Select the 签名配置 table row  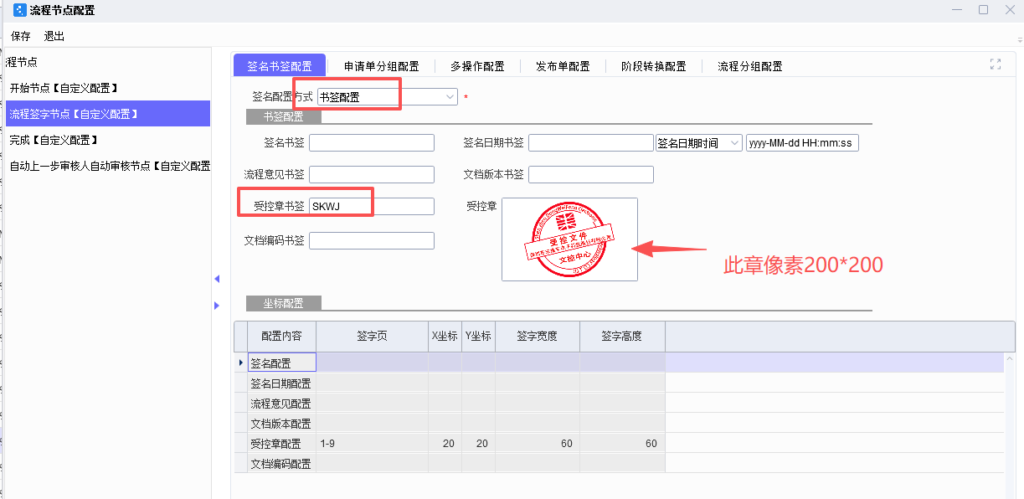coord(619,362)
